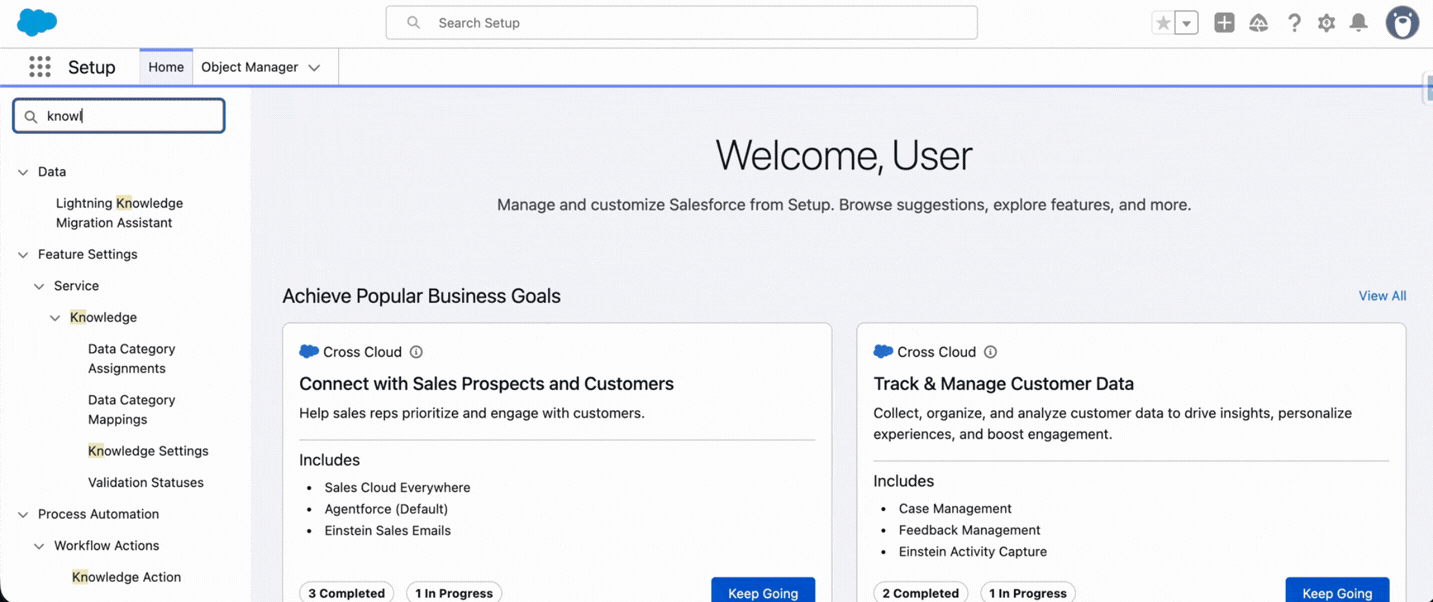The width and height of the screenshot is (1433, 602).
Task: Click the magnifier icon in Search Setup
Action: [x=413, y=23]
